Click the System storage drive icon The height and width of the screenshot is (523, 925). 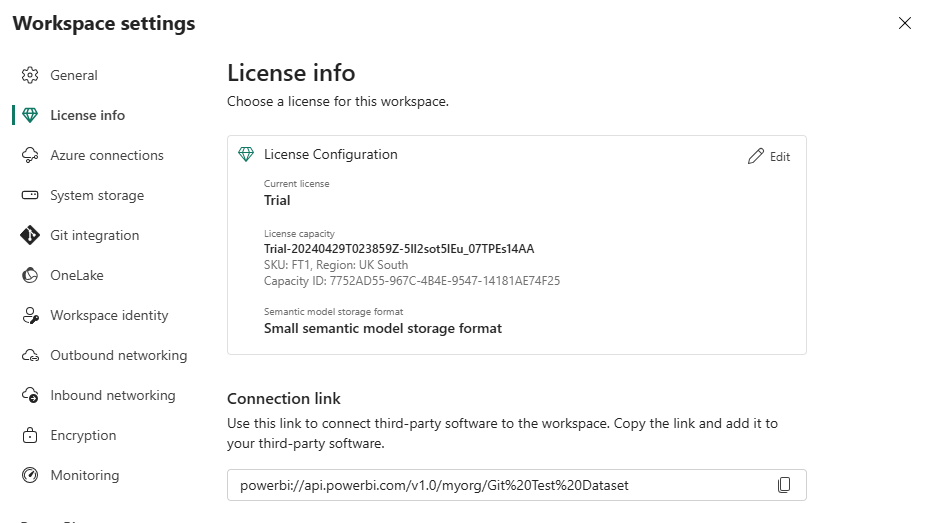tap(30, 195)
